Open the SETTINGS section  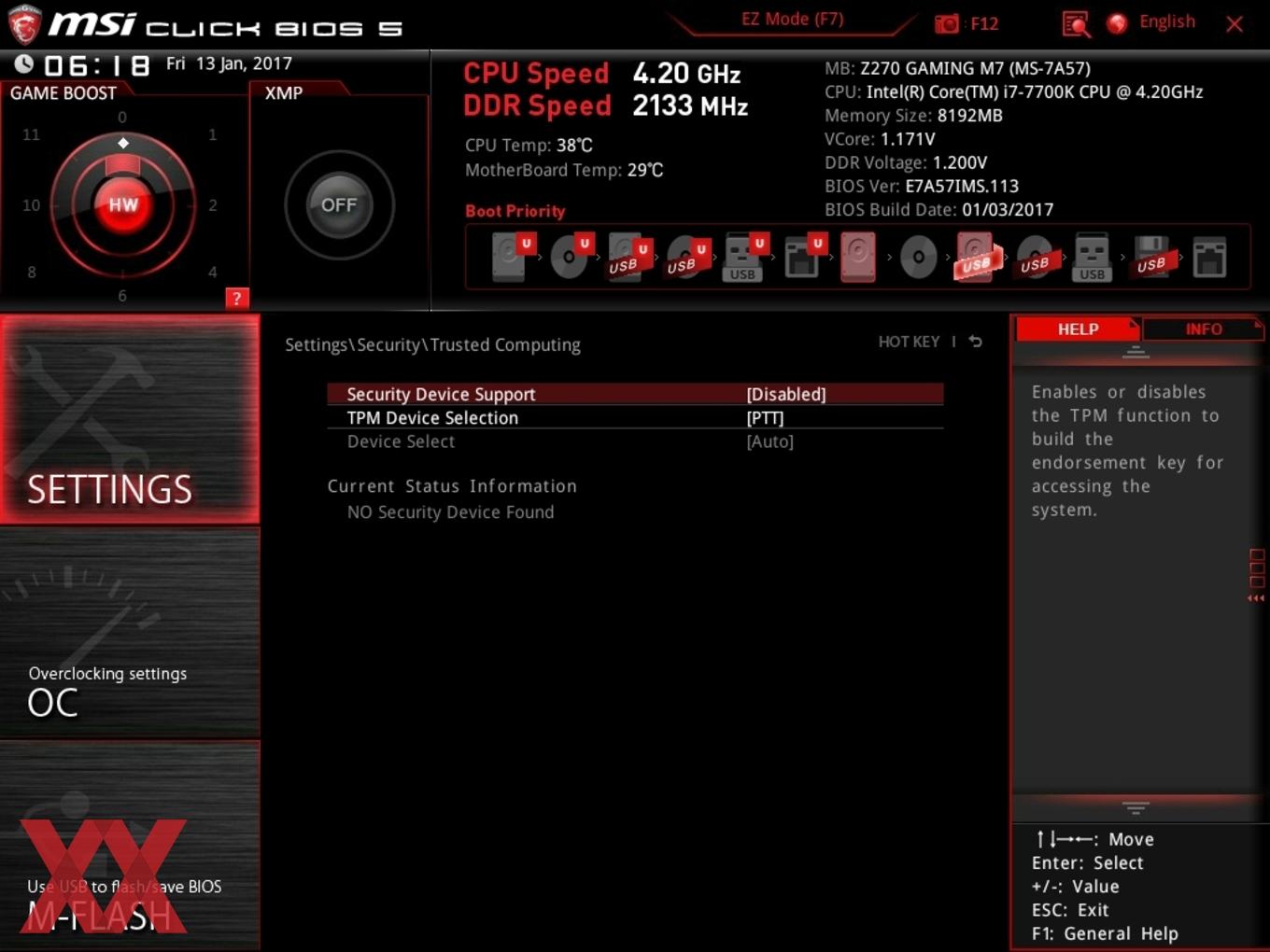point(130,419)
